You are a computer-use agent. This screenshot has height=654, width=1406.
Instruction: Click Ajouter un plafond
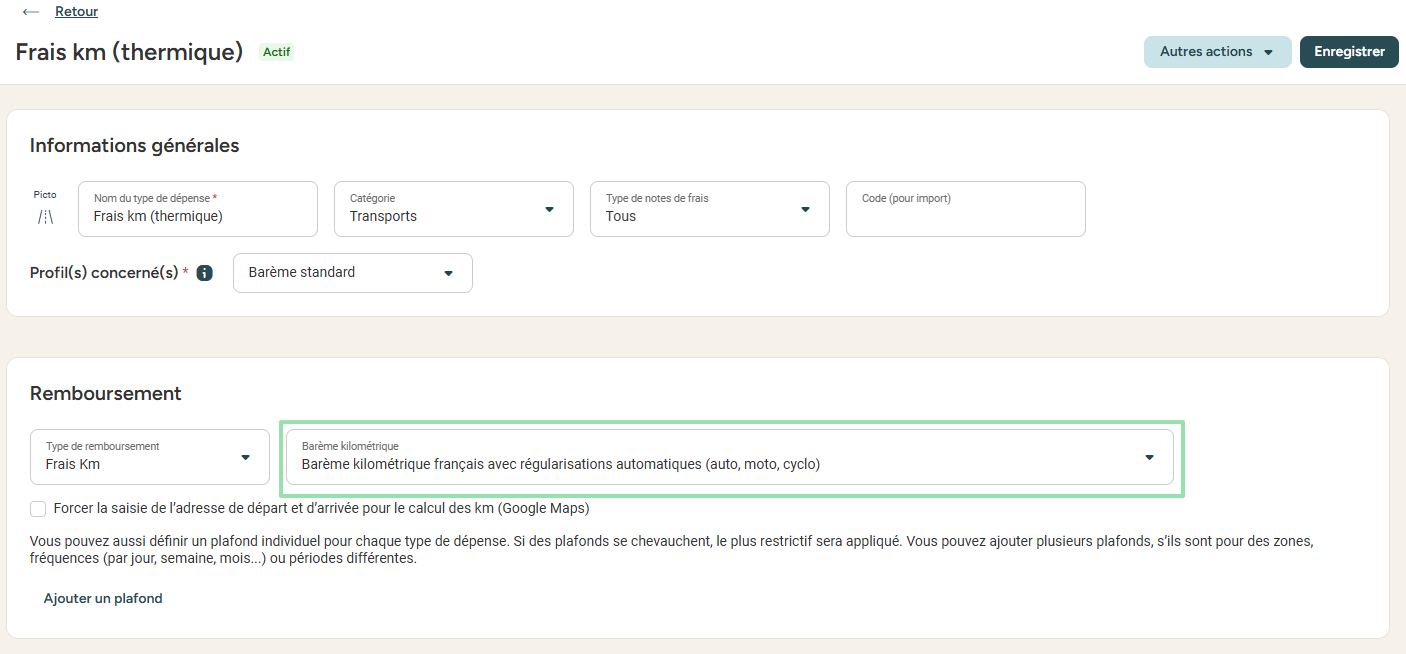pyautogui.click(x=103, y=598)
